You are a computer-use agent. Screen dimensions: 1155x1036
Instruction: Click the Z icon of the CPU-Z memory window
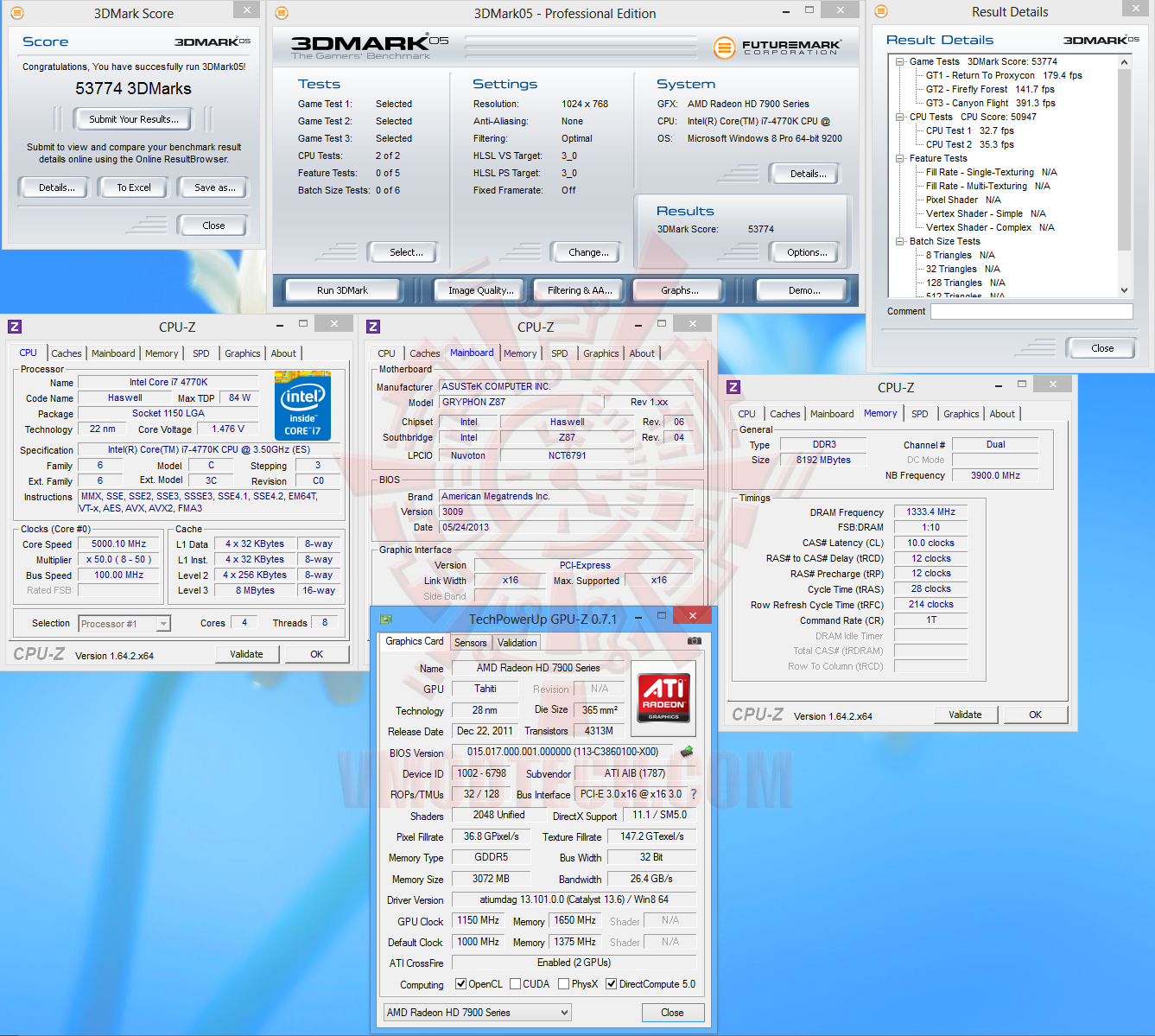(x=733, y=387)
